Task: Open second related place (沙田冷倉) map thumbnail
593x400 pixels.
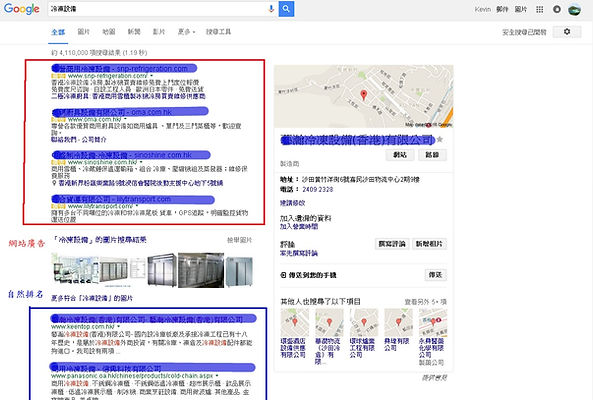Action: coord(329,322)
